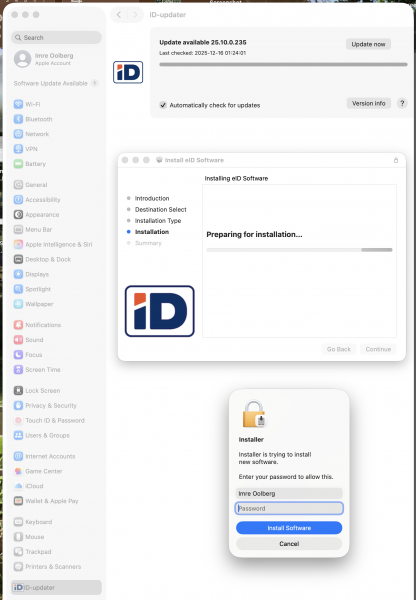Select the Spotlight icon
Image resolution: width=416 pixels, height=600 pixels.
(x=18, y=289)
